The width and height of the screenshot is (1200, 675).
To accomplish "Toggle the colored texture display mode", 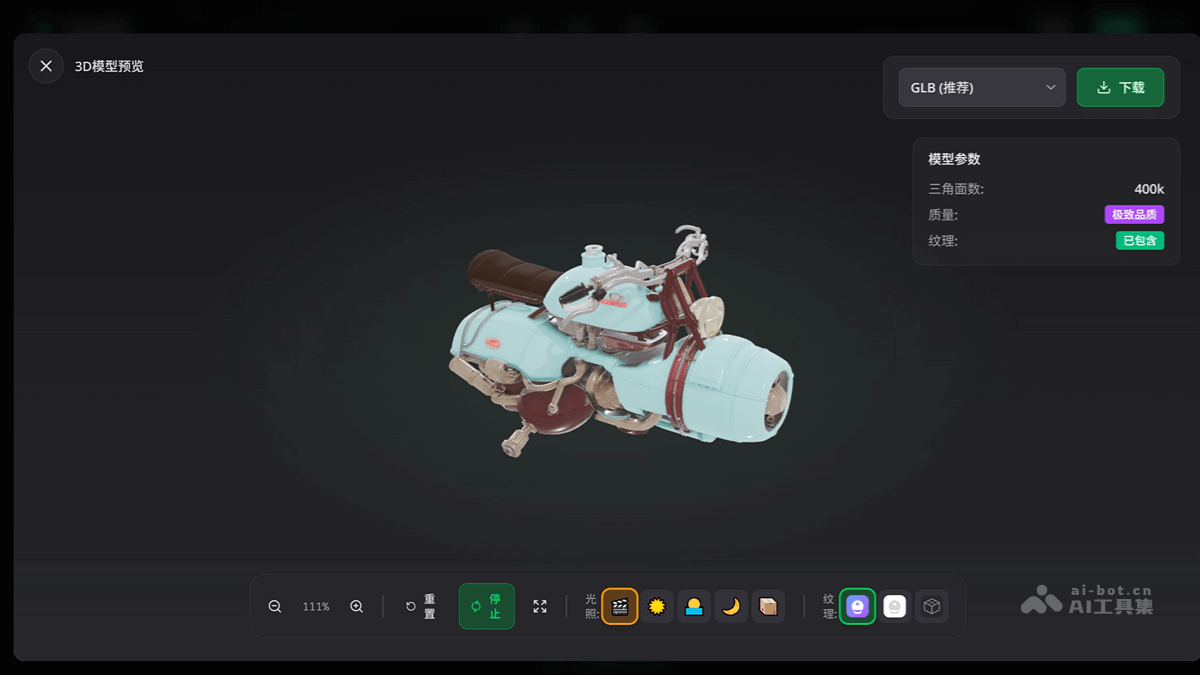I will coord(857,607).
